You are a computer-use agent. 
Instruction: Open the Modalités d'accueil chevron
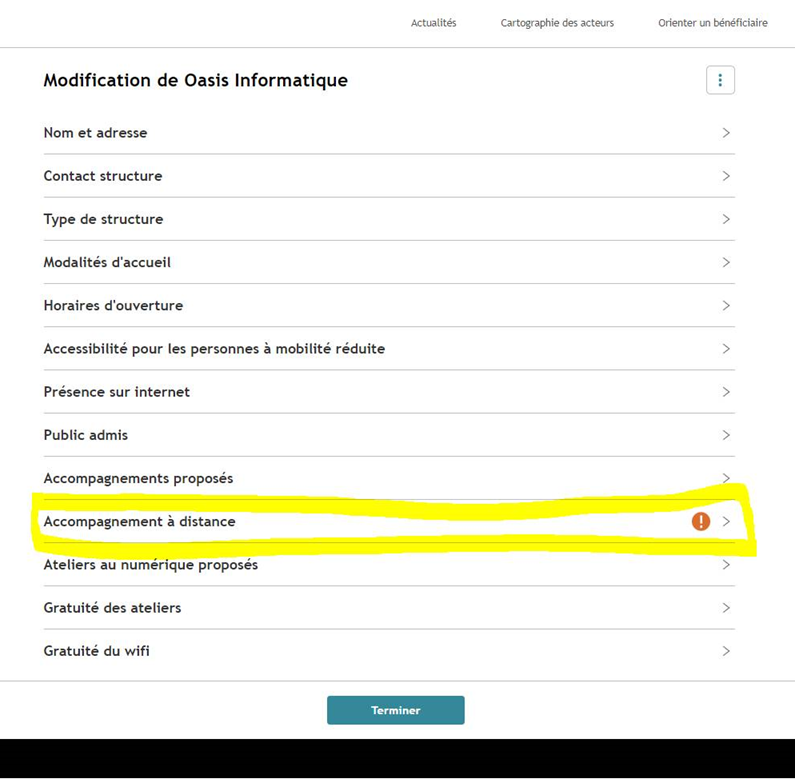click(x=726, y=262)
